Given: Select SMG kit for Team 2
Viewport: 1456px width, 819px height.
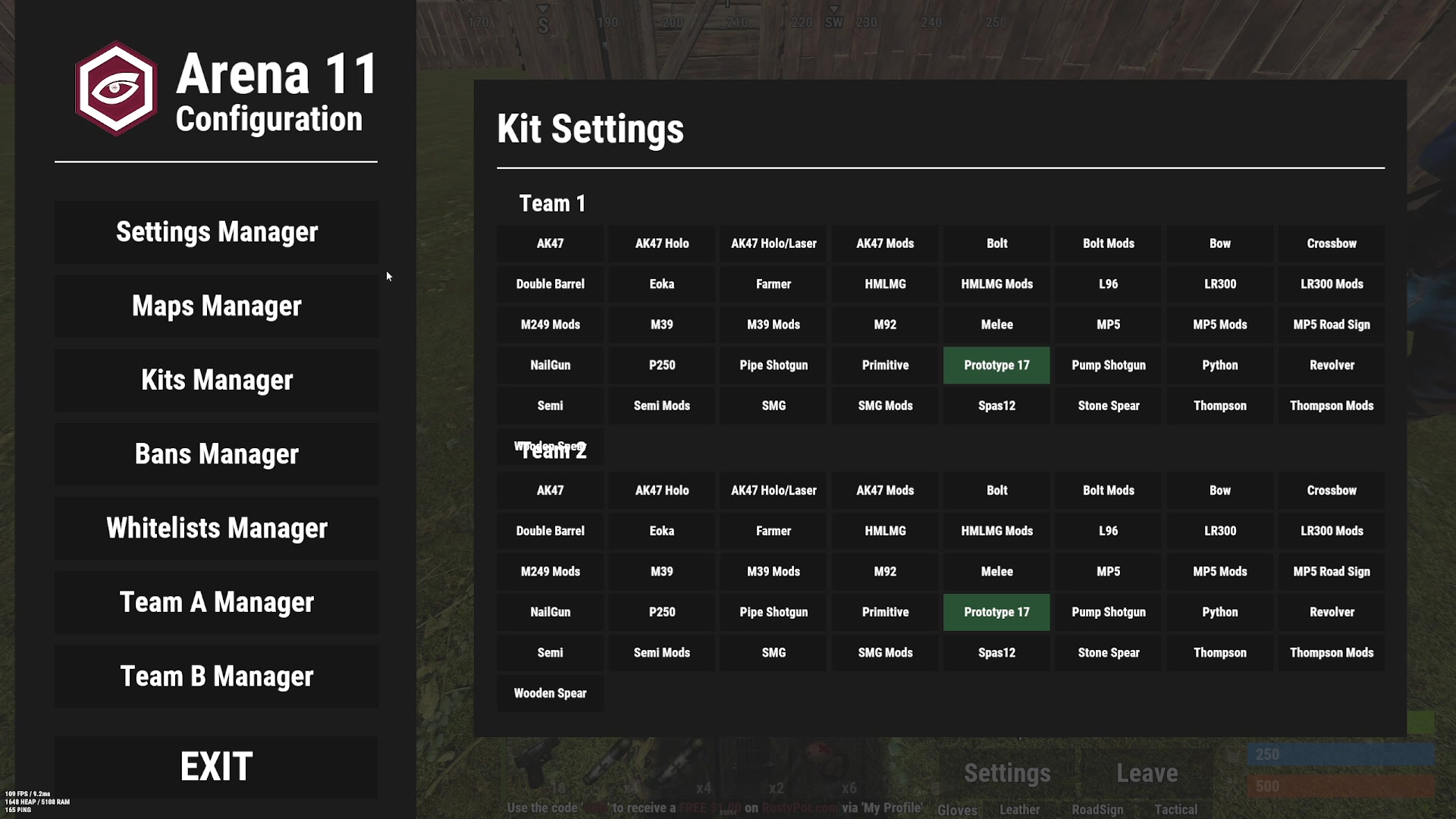Looking at the screenshot, I should 773,653.
